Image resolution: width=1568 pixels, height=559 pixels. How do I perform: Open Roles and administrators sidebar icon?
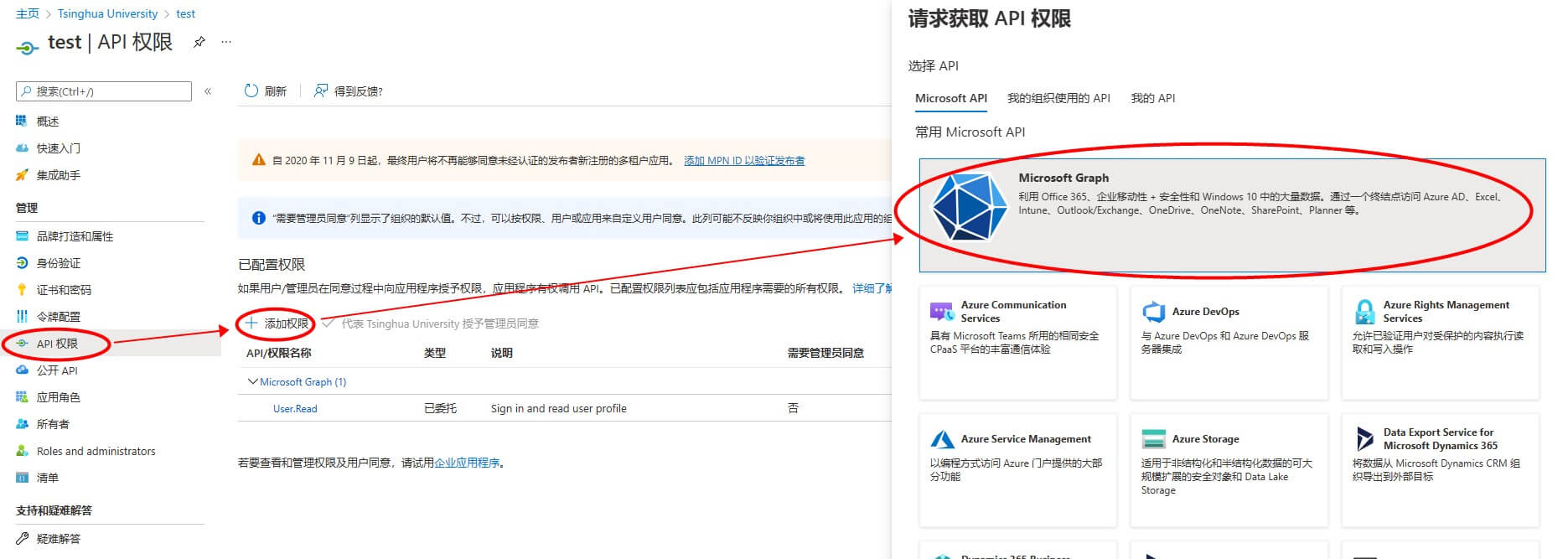pos(22,451)
